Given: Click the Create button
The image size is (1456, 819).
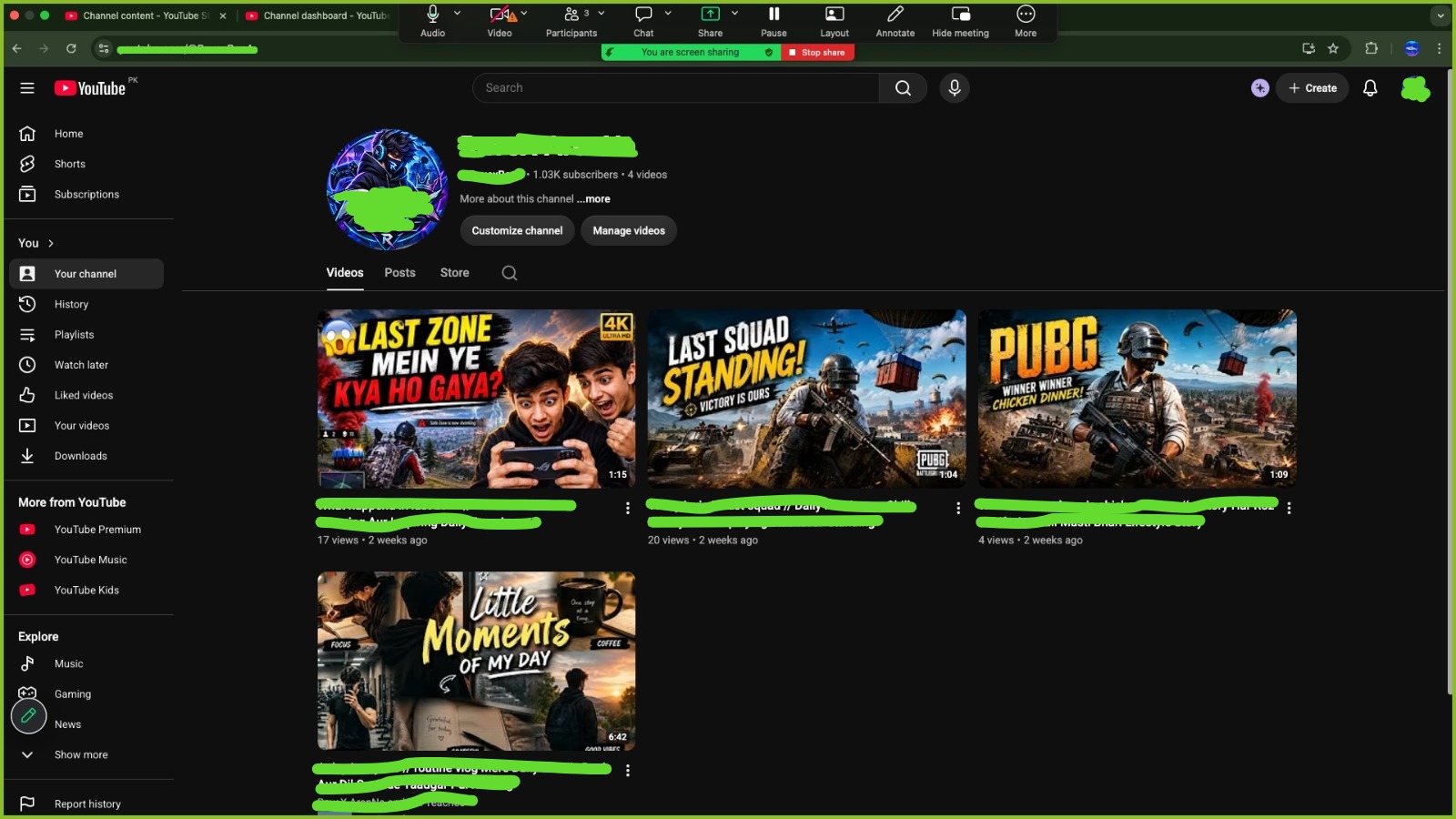Looking at the screenshot, I should pos(1312,88).
